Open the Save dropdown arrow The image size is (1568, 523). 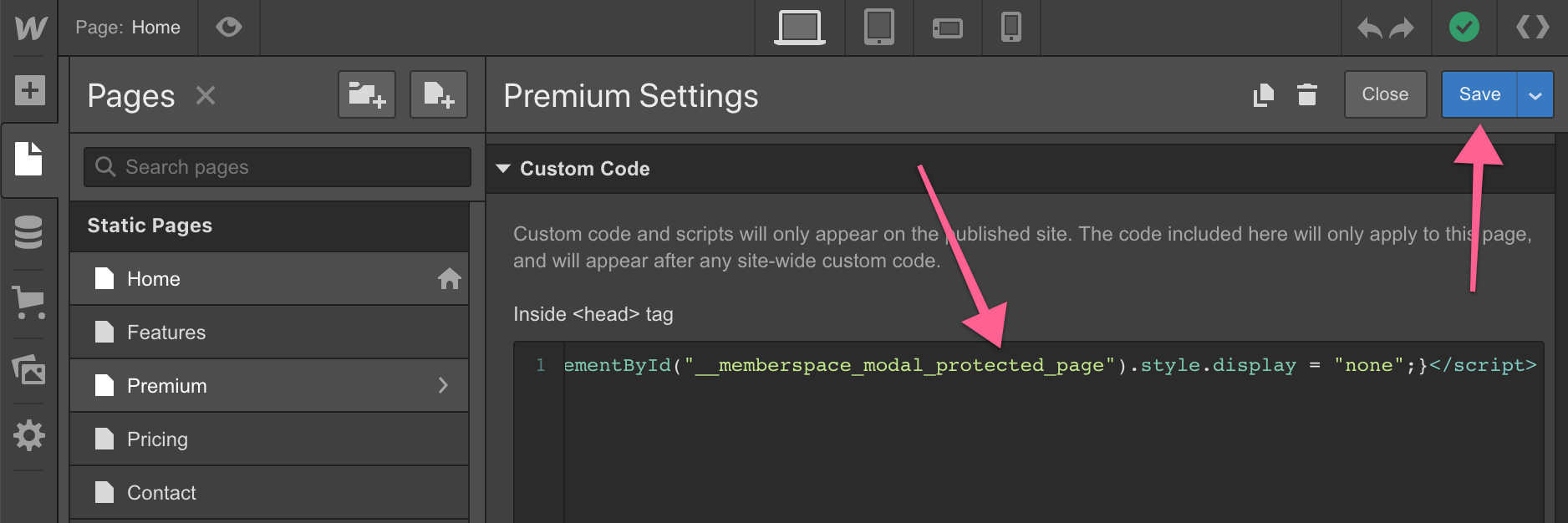point(1535,94)
